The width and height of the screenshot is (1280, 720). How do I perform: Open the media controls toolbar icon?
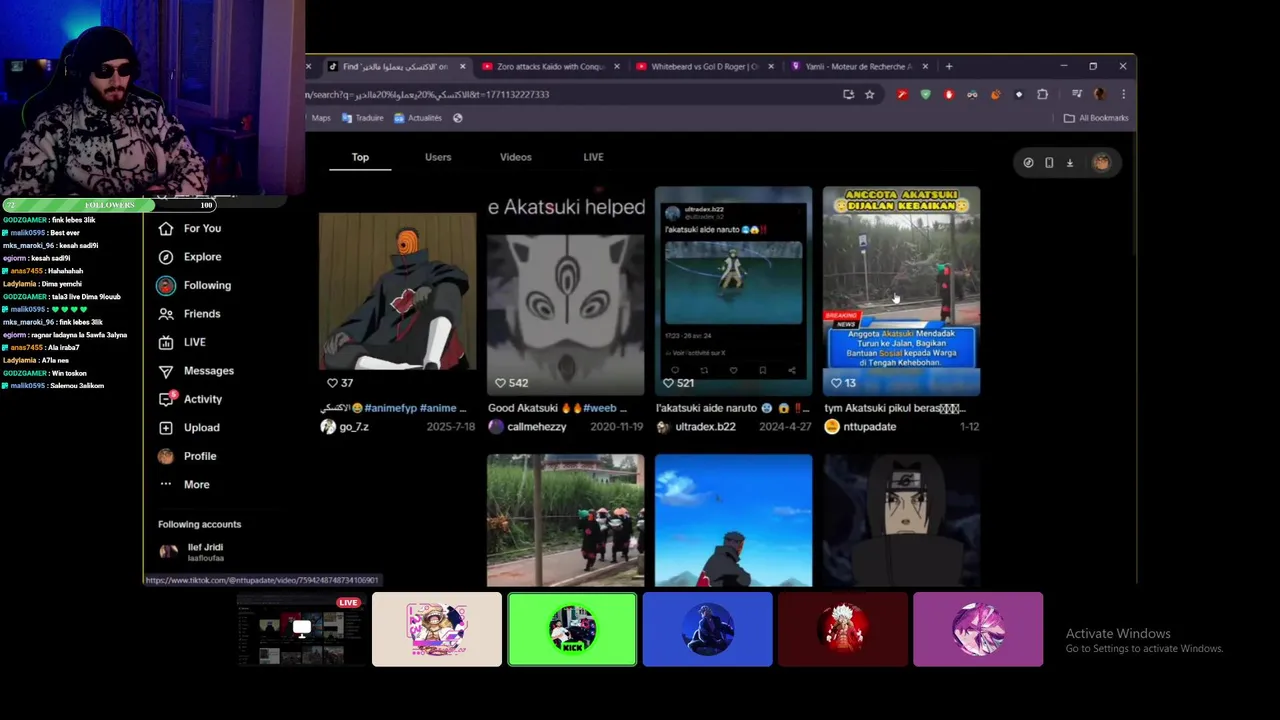[x=1077, y=94]
